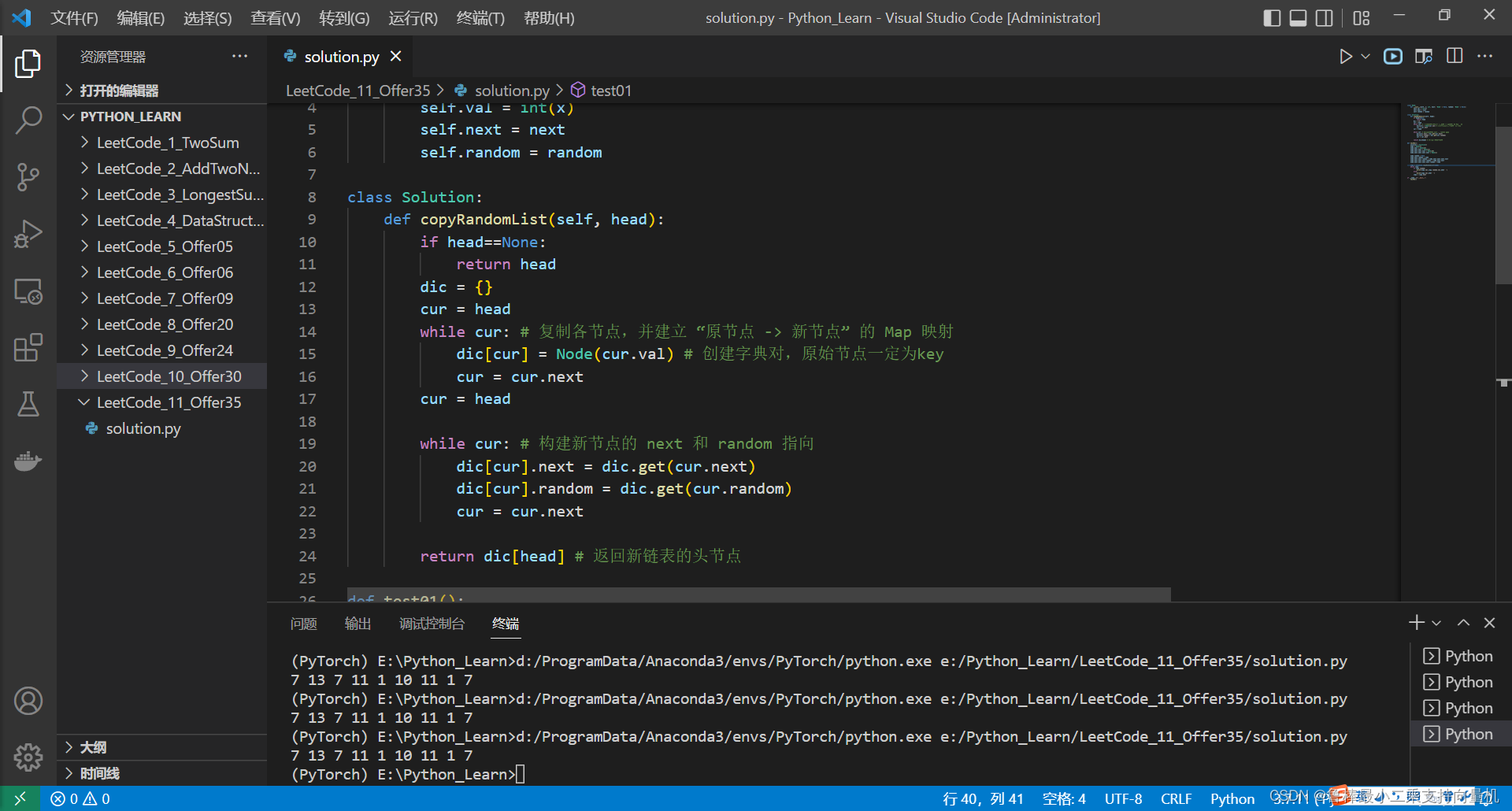Screen dimensions: 1512x811
Task: Change encoding via UTF-8 status item
Action: click(x=1123, y=798)
